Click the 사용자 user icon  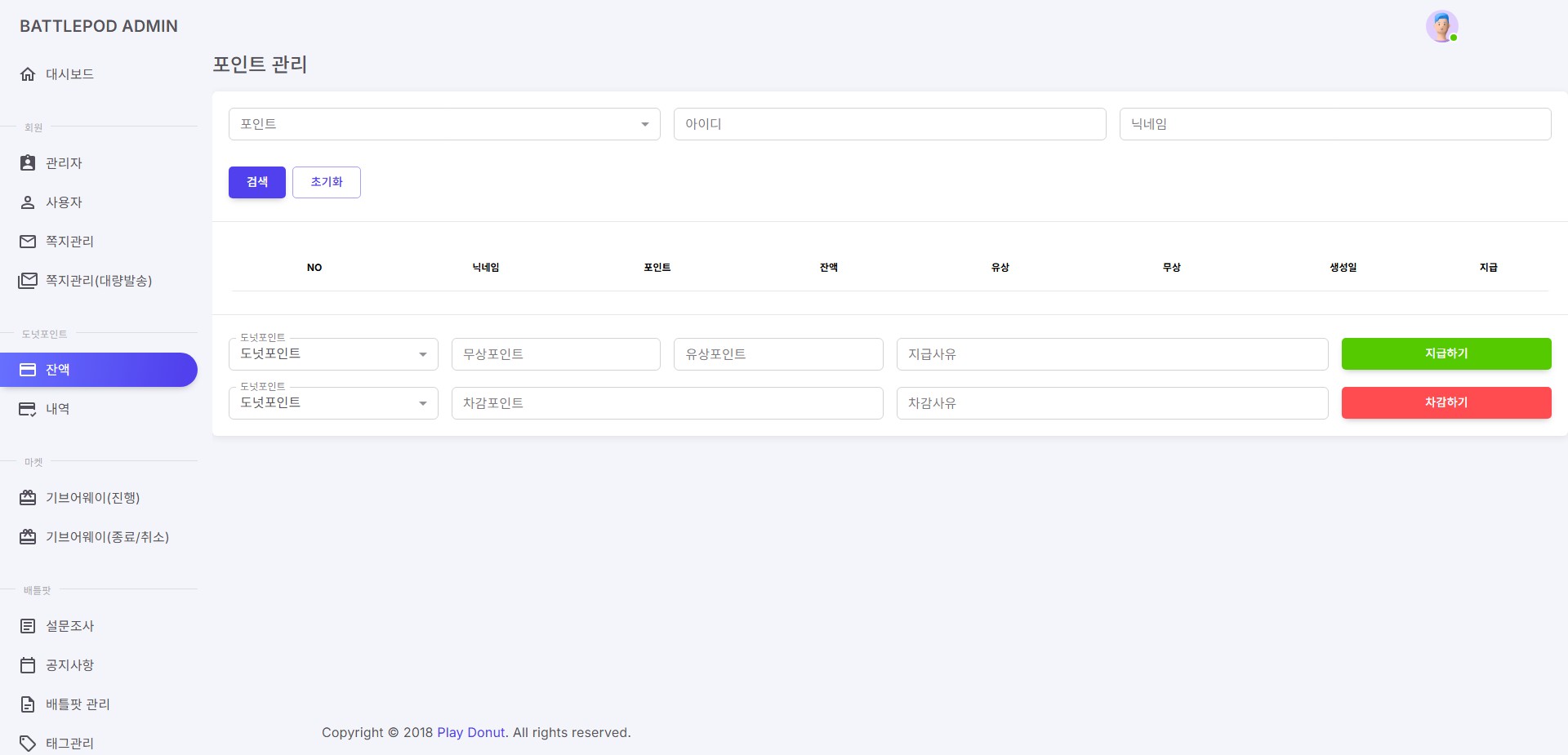28,202
